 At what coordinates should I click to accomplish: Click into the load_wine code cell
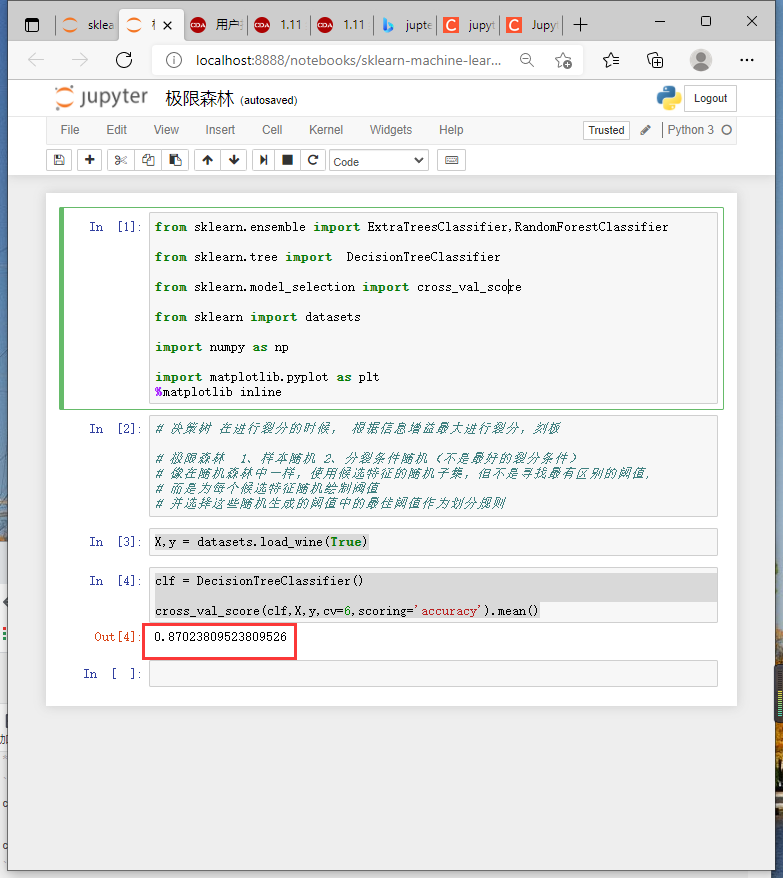click(x=433, y=542)
